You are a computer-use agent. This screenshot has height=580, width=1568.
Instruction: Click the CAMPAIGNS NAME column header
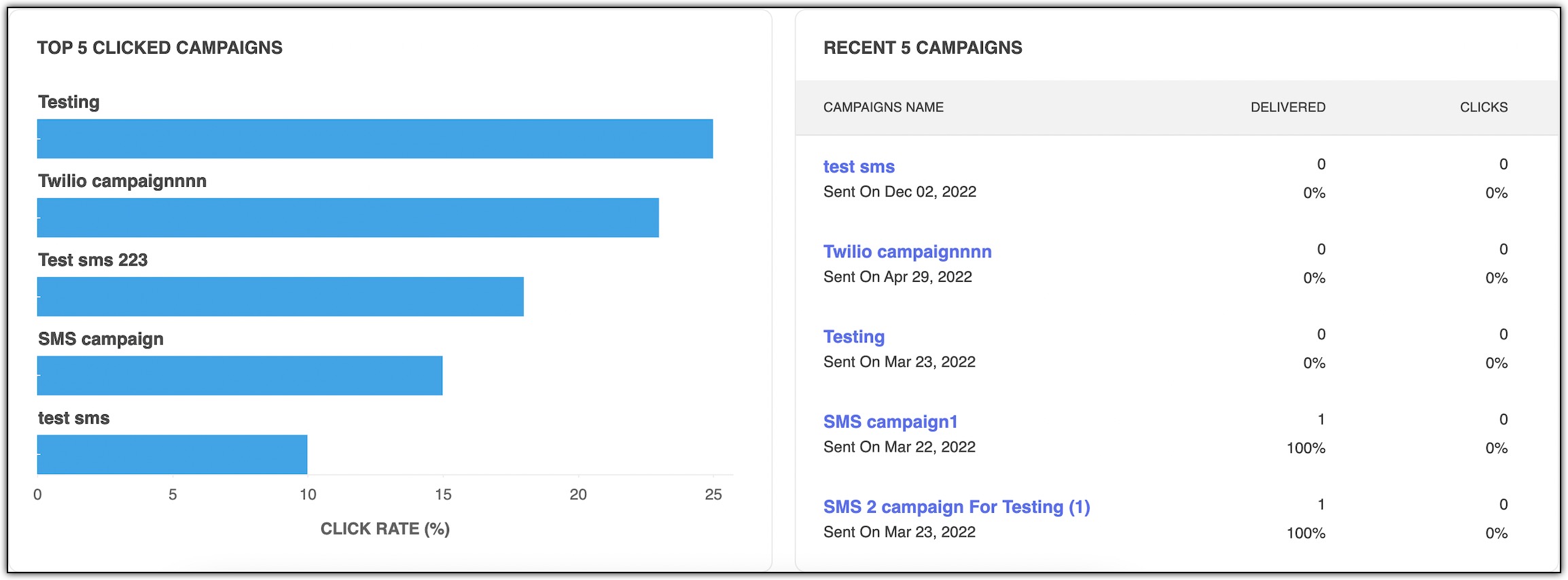click(x=883, y=107)
